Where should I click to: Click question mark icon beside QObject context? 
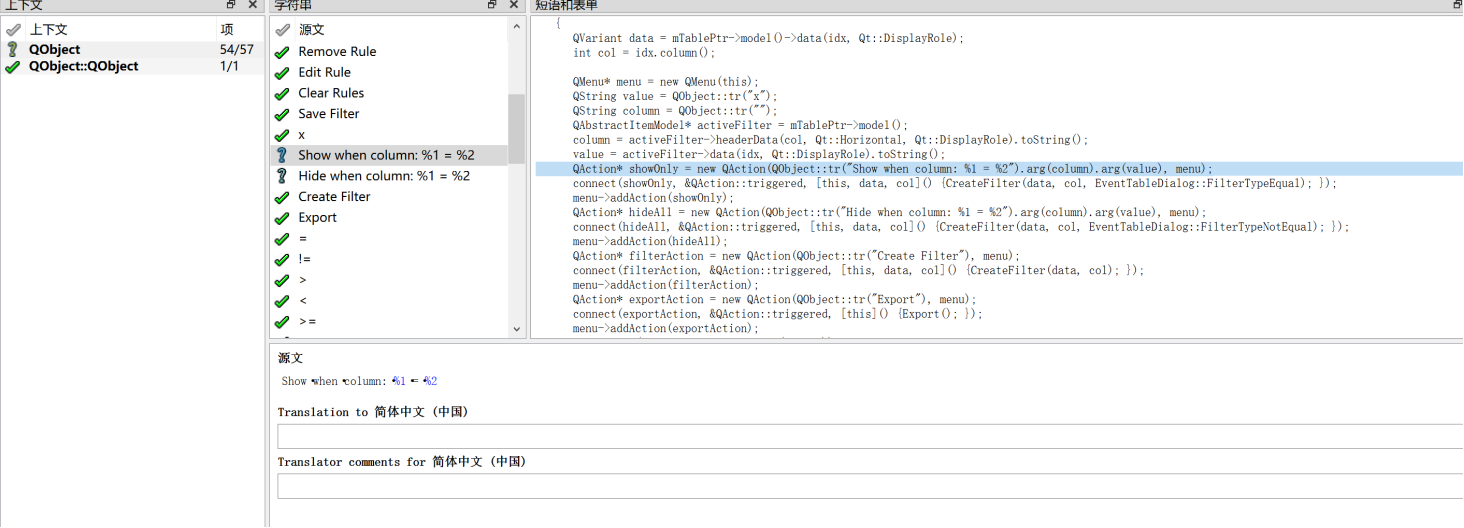(x=12, y=49)
